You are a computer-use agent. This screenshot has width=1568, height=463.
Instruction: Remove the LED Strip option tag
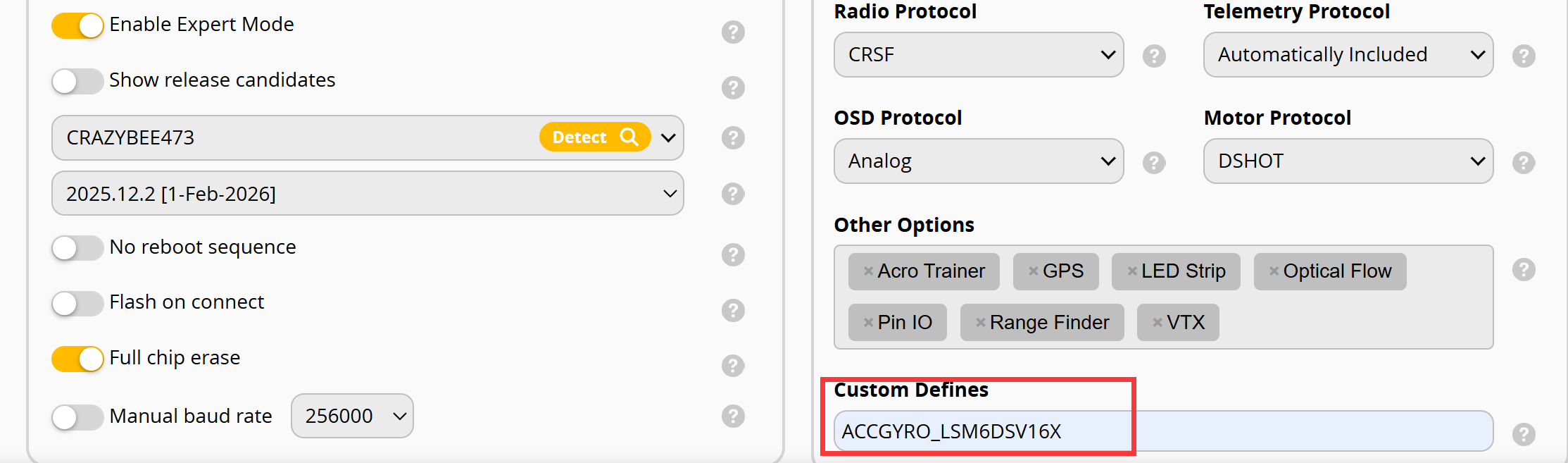1132,271
